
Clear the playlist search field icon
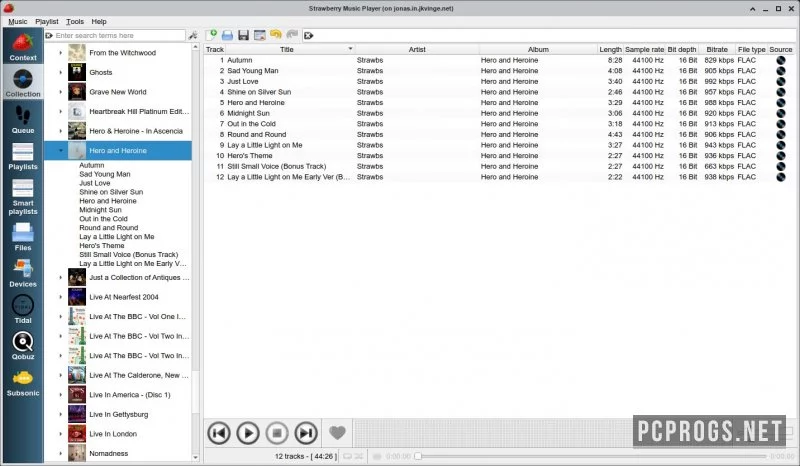click(x=308, y=35)
